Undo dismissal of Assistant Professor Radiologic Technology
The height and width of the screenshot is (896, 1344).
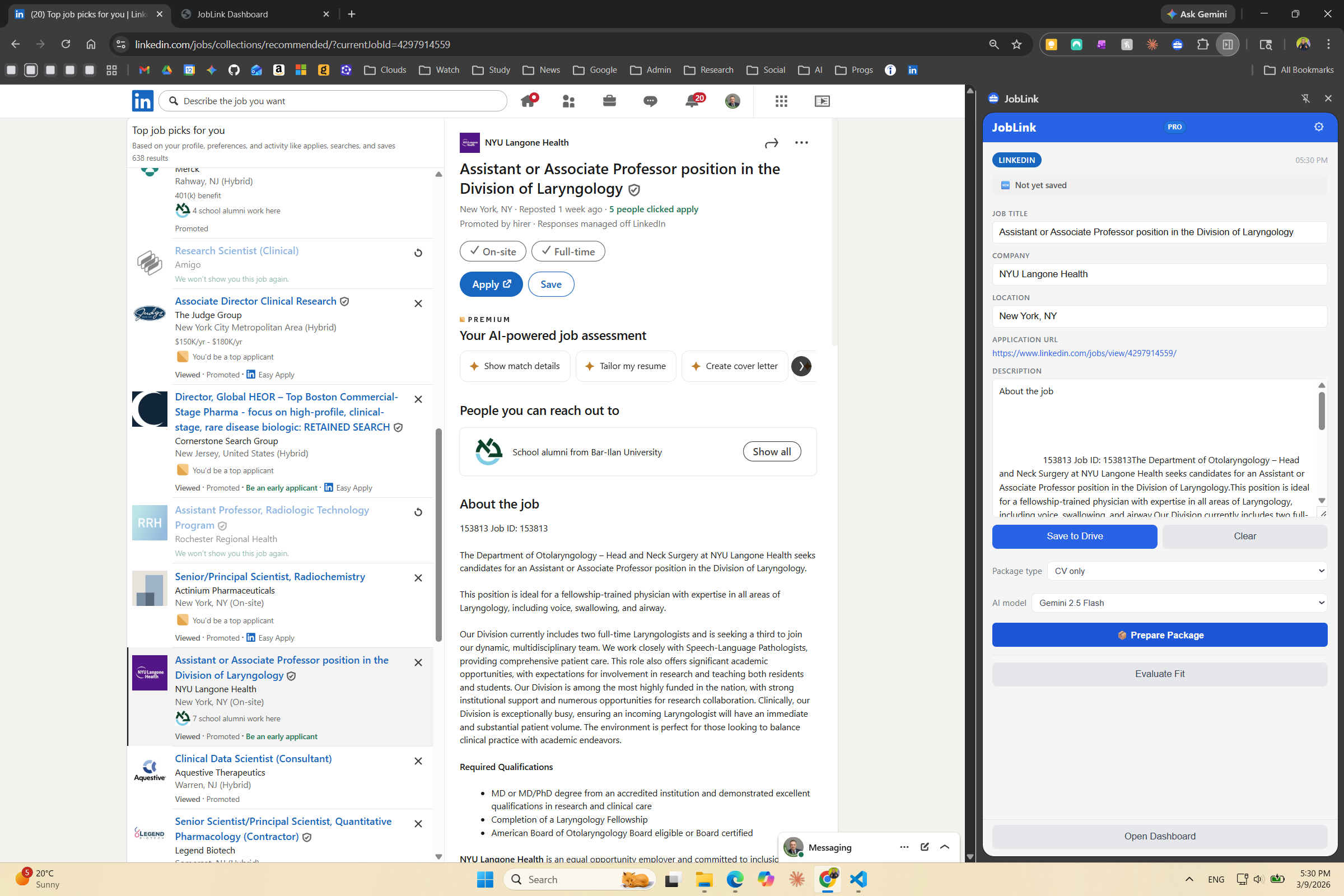pos(418,512)
